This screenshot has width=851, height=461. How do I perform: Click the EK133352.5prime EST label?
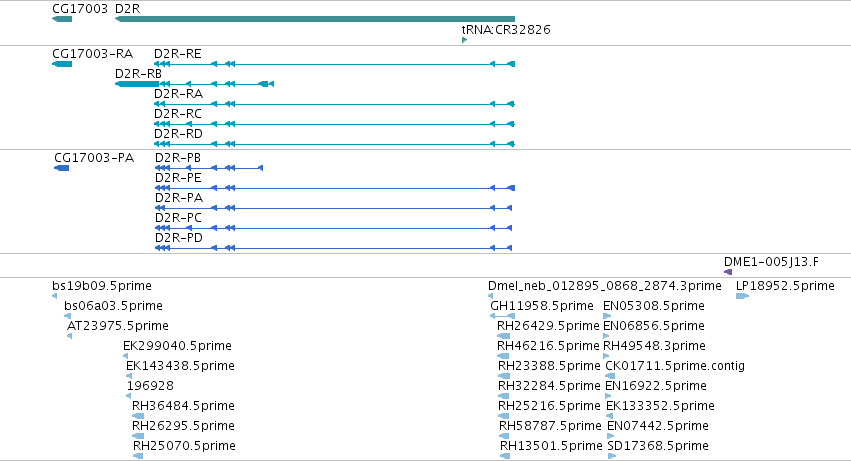point(661,406)
